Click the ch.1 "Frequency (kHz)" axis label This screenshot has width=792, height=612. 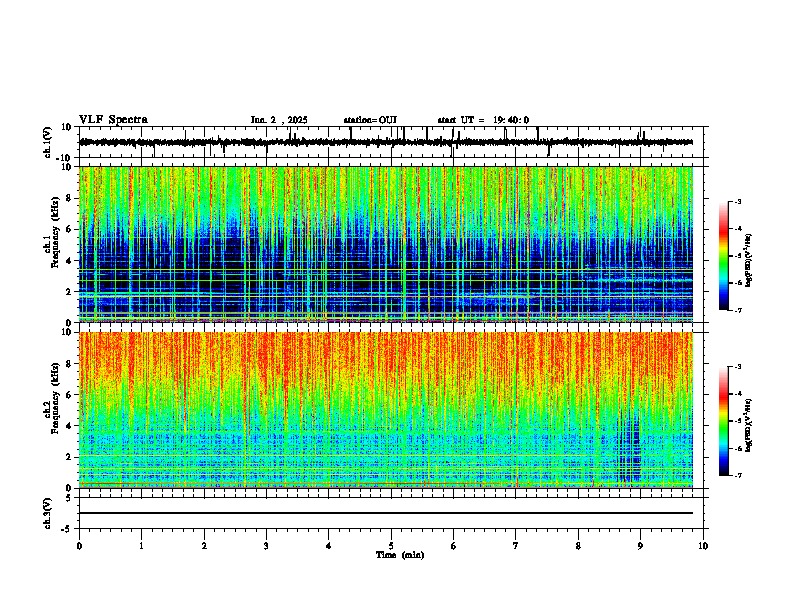[55, 233]
